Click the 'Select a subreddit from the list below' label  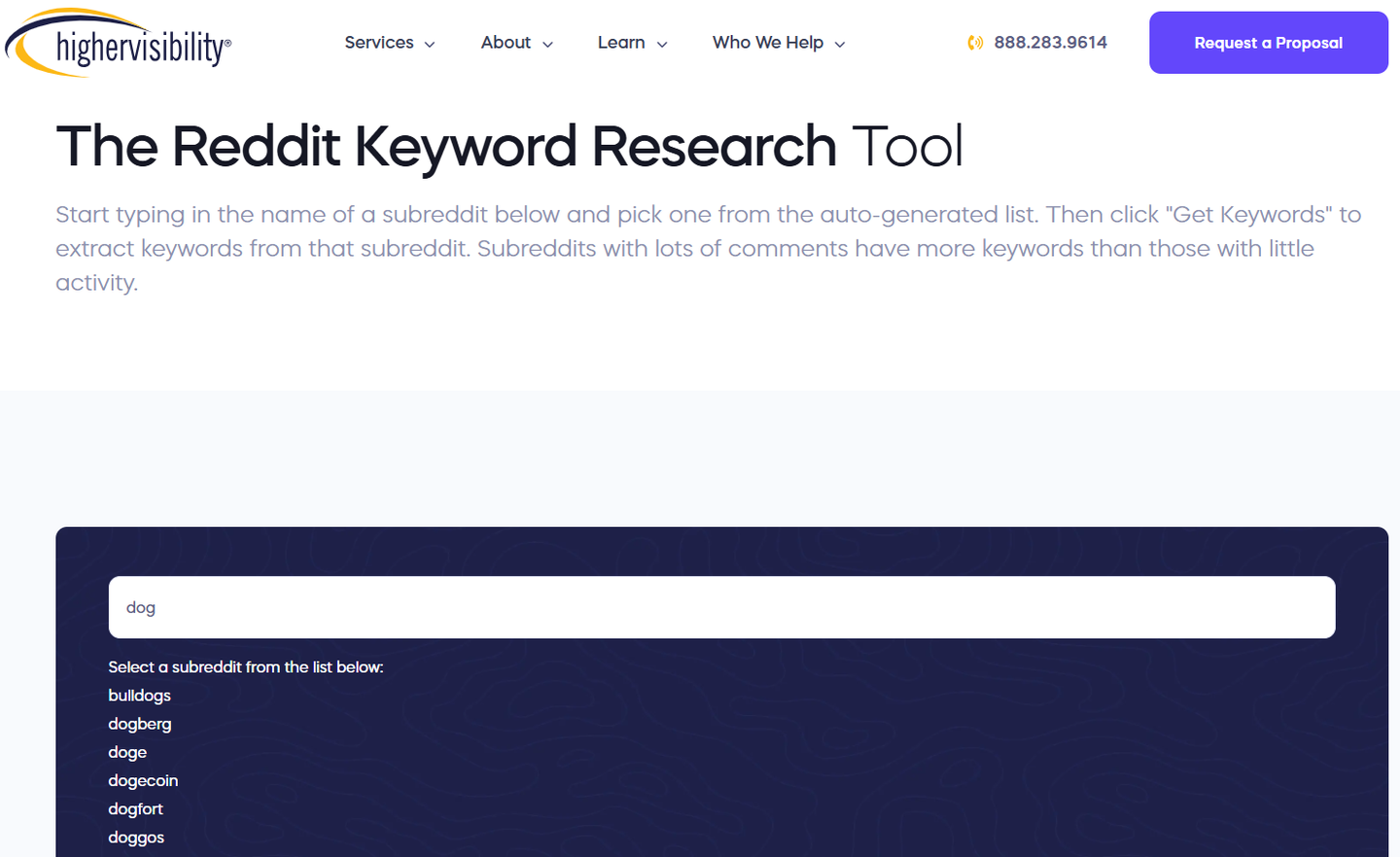pyautogui.click(x=246, y=667)
